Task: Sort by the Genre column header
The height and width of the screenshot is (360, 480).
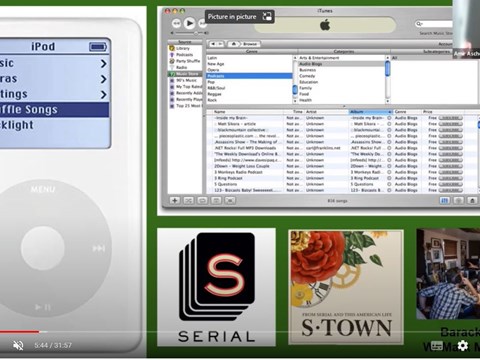Action: pos(407,112)
